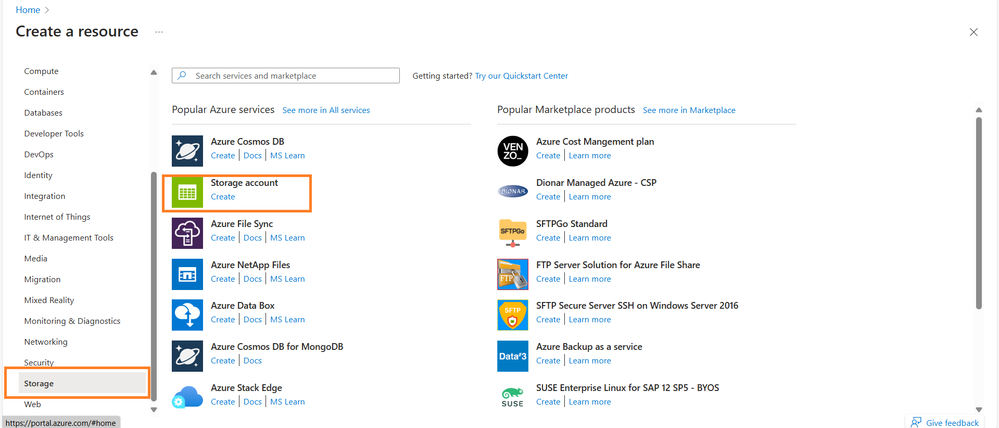Click the category list scroll down arrow
Viewport: 999px width, 428px height.
[x=154, y=409]
